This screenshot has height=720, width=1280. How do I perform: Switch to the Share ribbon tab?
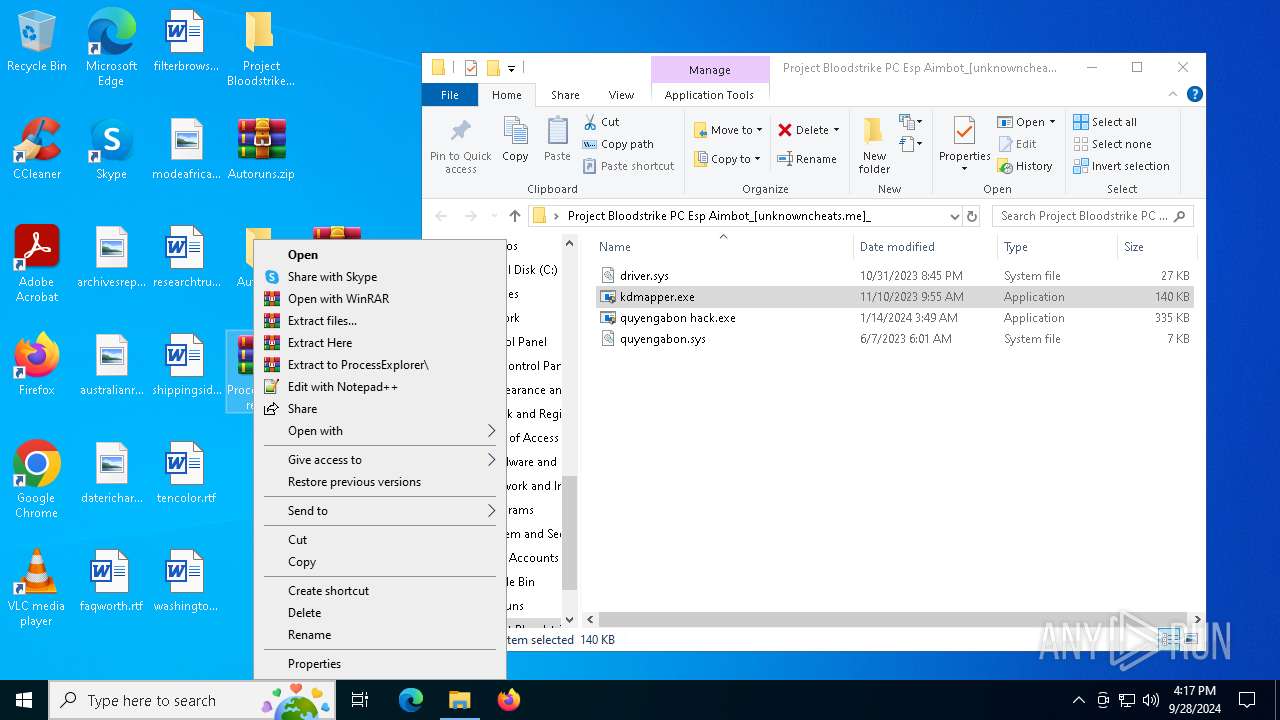pyautogui.click(x=565, y=95)
